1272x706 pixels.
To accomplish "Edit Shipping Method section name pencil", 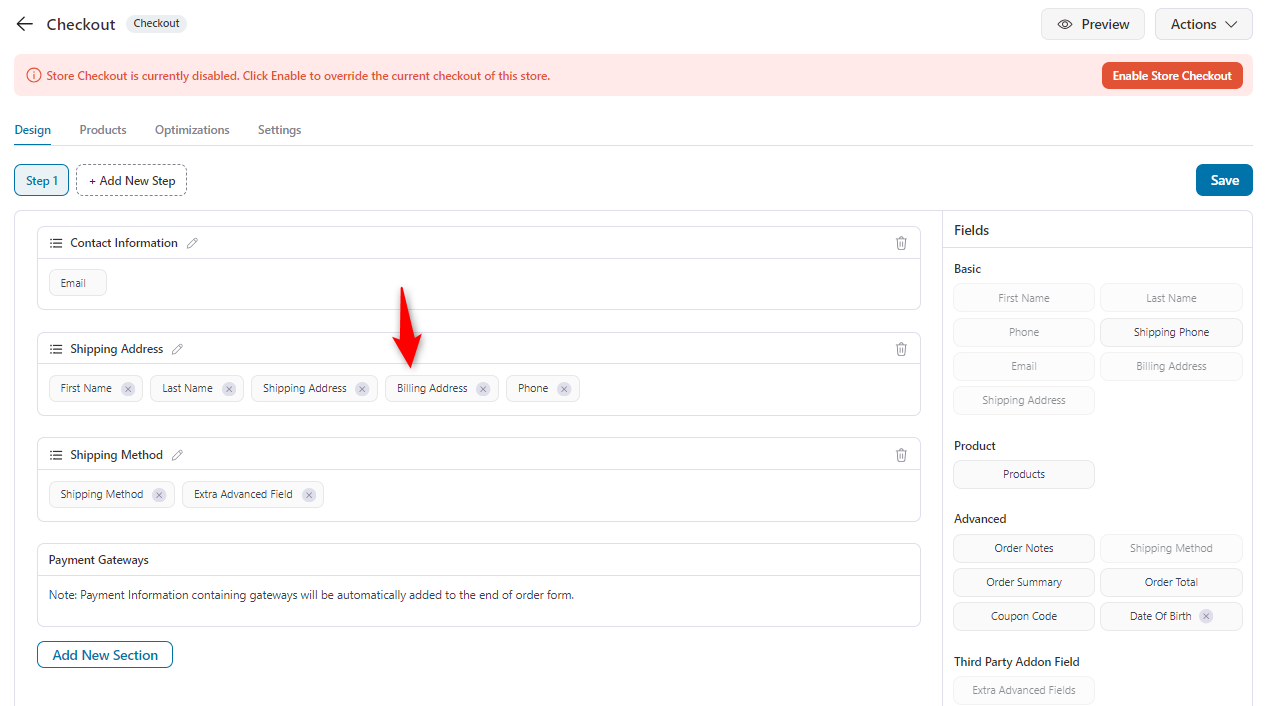I will (x=178, y=455).
